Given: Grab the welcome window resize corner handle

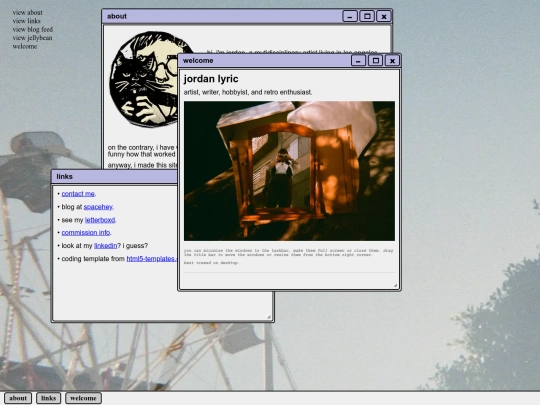Looking at the screenshot, I should click(395, 285).
